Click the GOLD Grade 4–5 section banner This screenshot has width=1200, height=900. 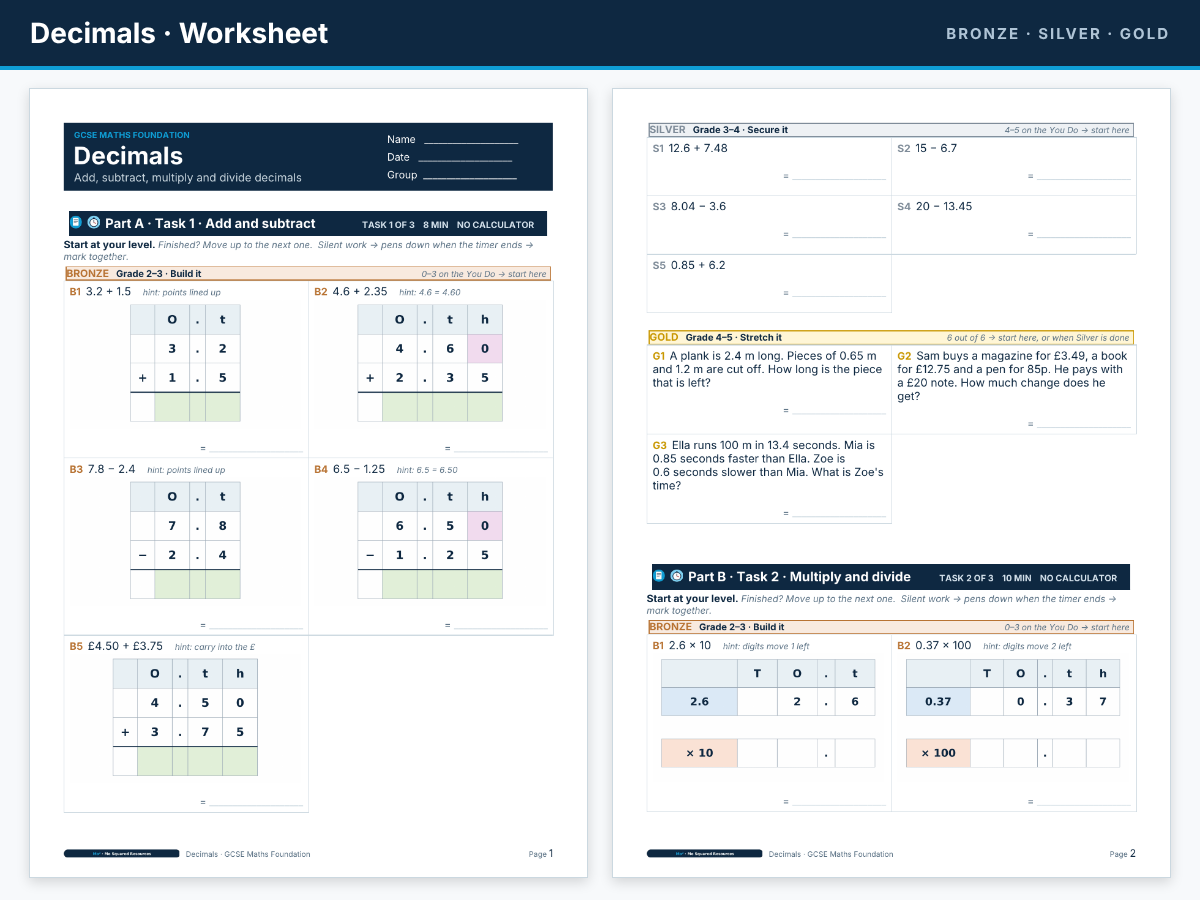[890, 338]
